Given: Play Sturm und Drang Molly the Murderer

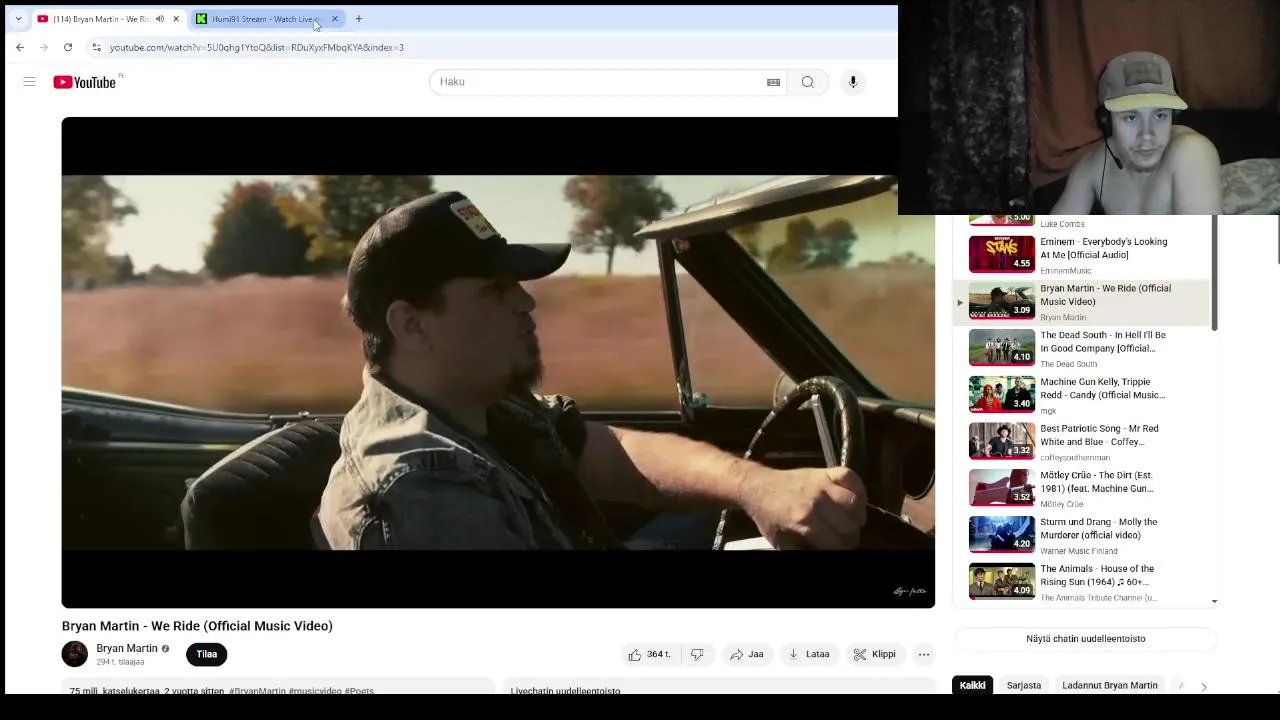Looking at the screenshot, I should (1082, 535).
